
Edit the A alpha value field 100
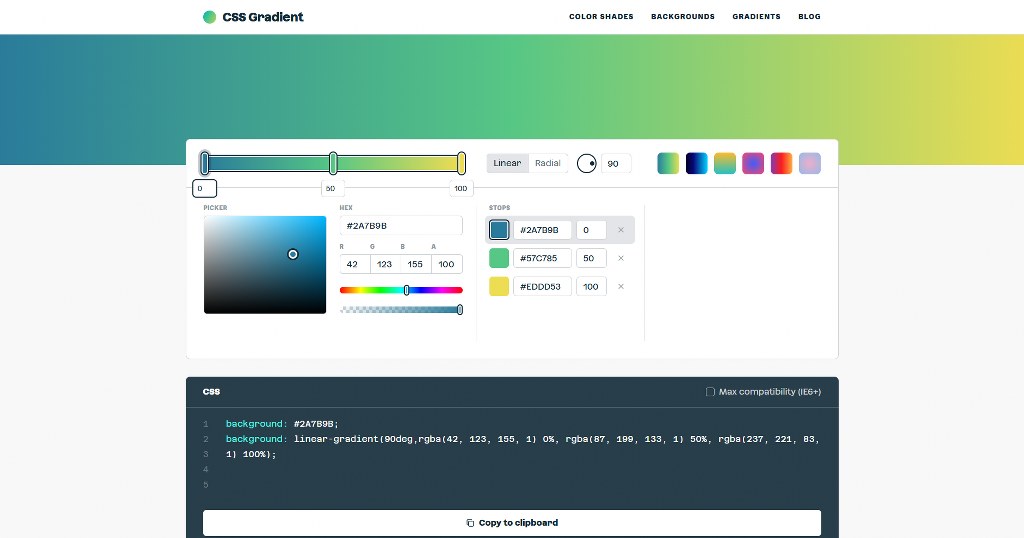[x=447, y=264]
